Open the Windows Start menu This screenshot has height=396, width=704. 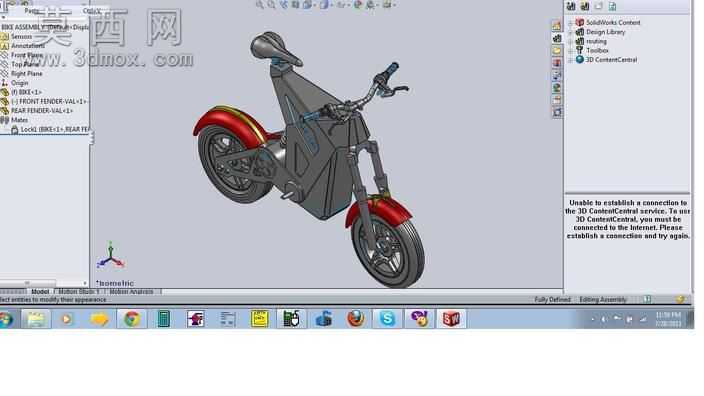point(5,319)
